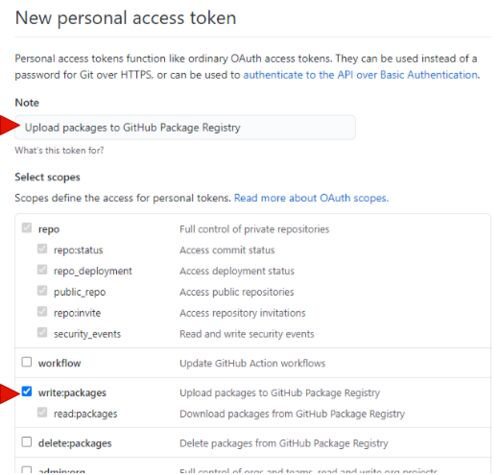Screen dimensions: 500x475
Task: Check the admin:org scope checkbox
Action: [27, 470]
